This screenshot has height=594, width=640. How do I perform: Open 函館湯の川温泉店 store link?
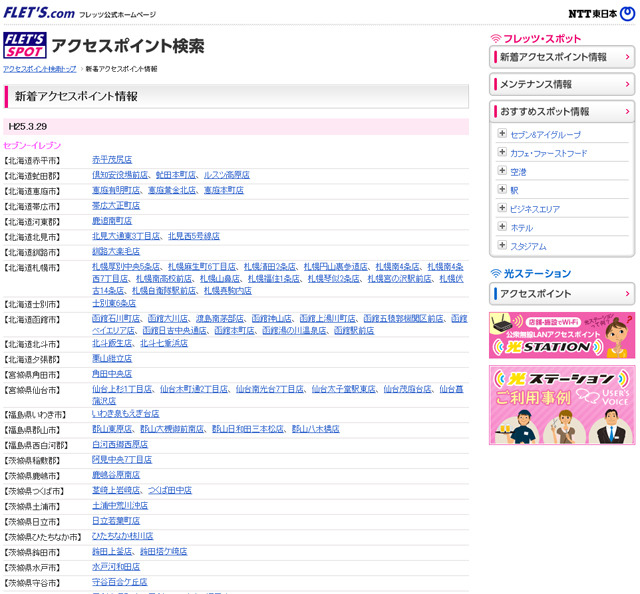coord(294,330)
